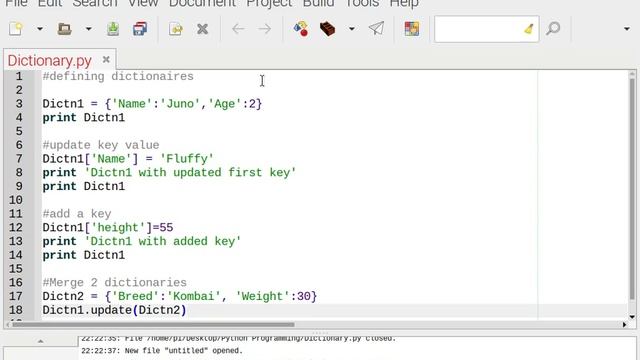
Task: Click the '#update key value' comment
Action: [x=101, y=145]
